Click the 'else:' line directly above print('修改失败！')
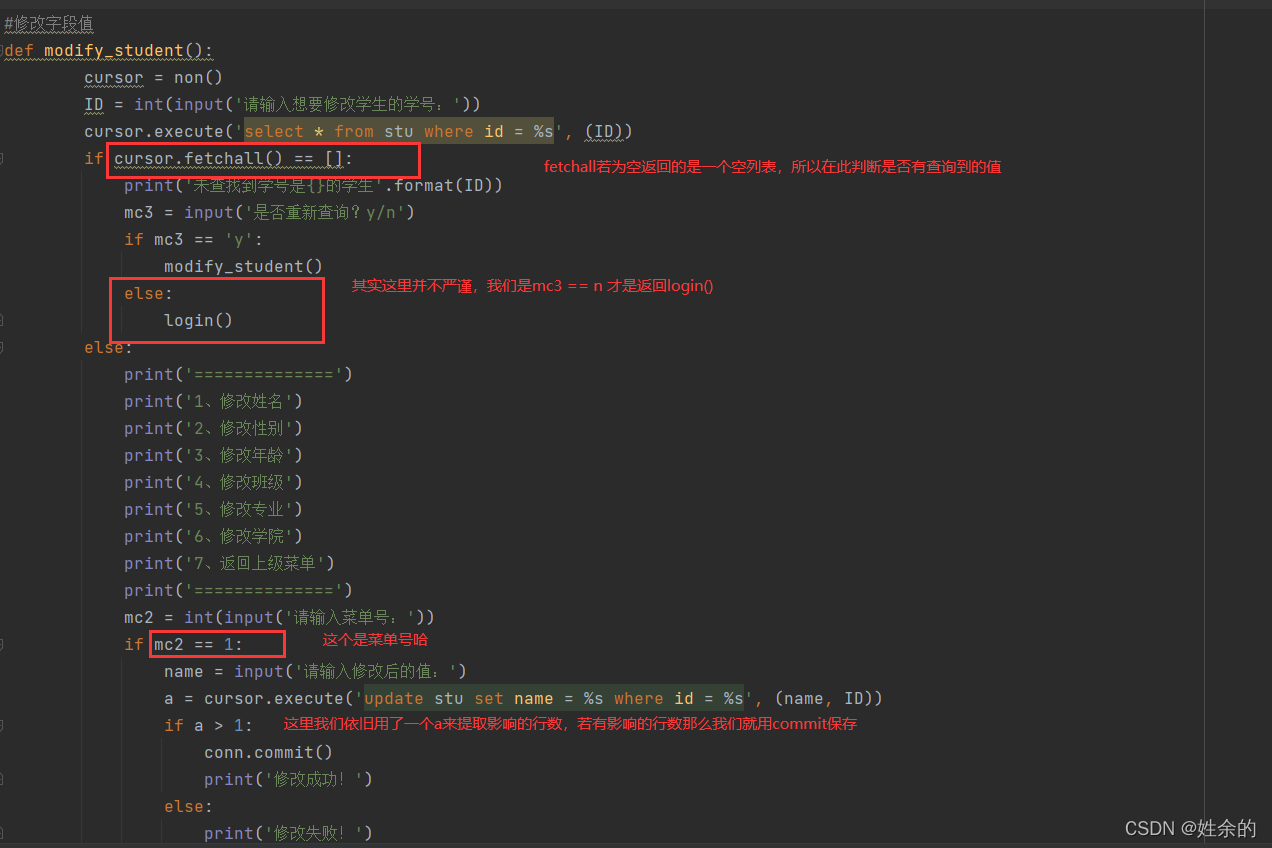The width and height of the screenshot is (1272, 848). [188, 806]
